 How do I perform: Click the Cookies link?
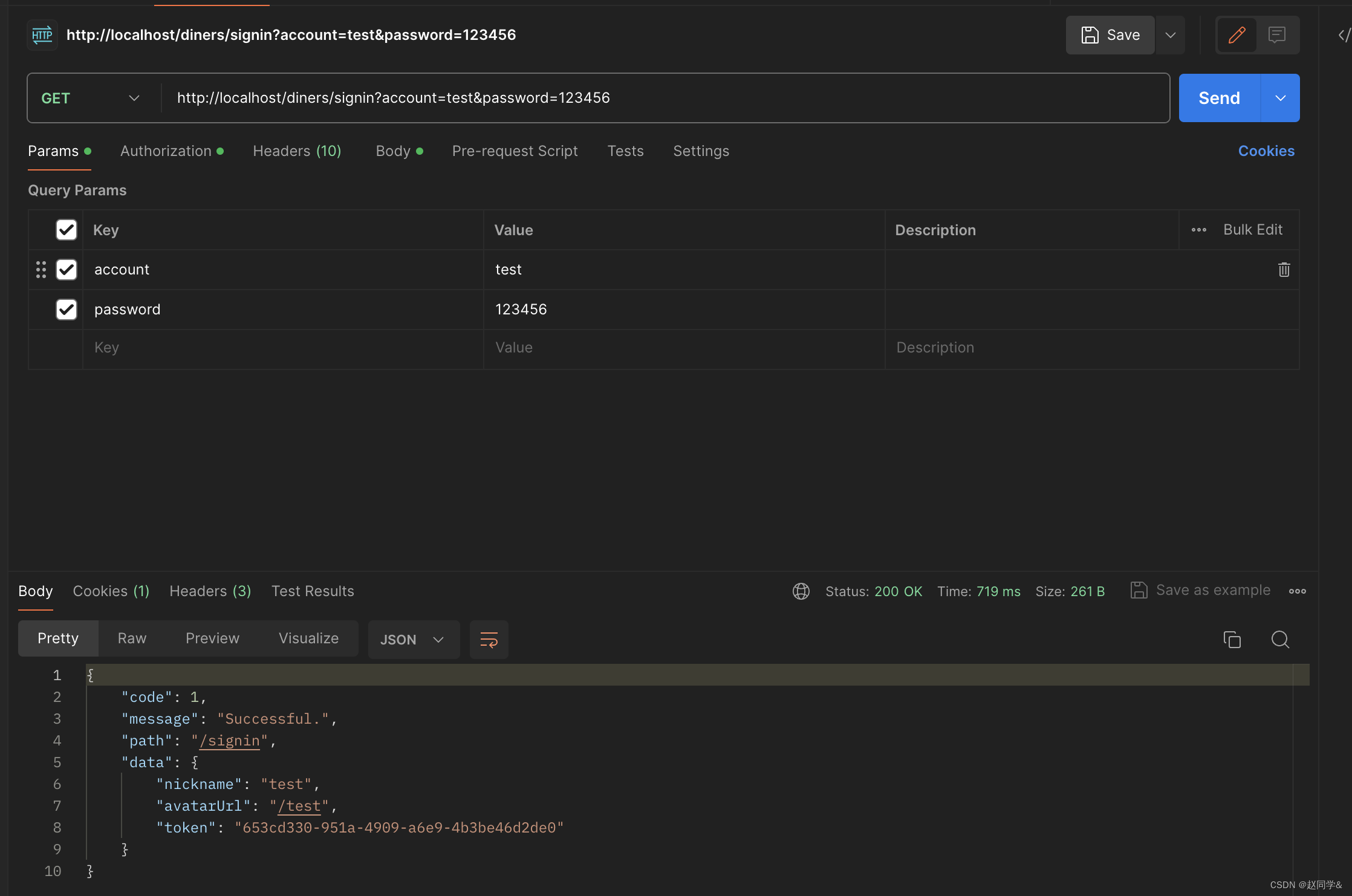pos(1266,151)
